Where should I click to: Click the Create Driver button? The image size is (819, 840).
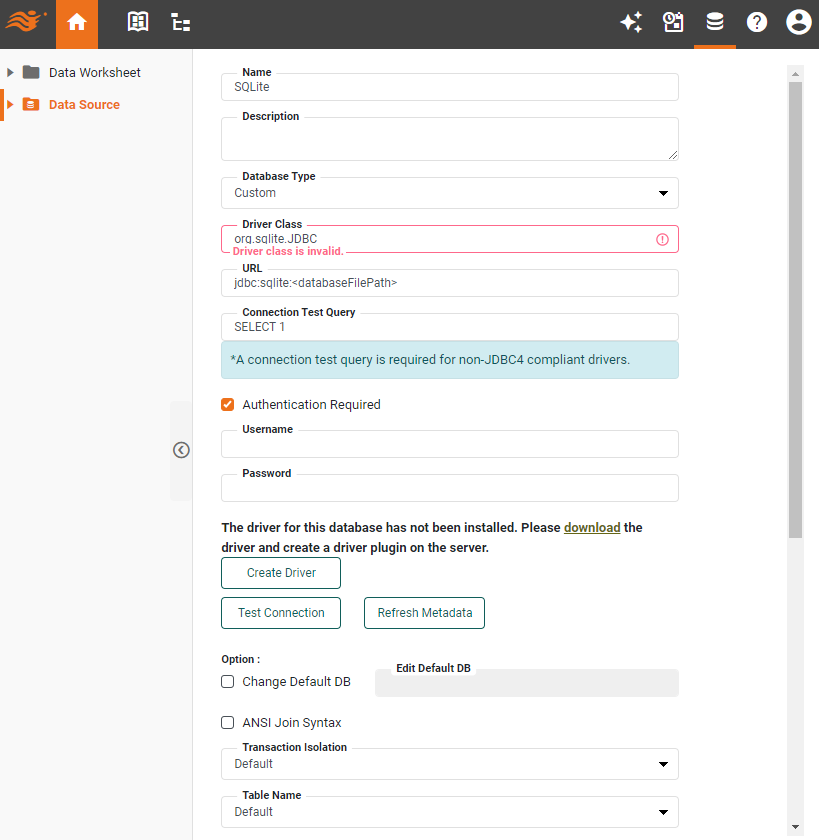(x=280, y=572)
